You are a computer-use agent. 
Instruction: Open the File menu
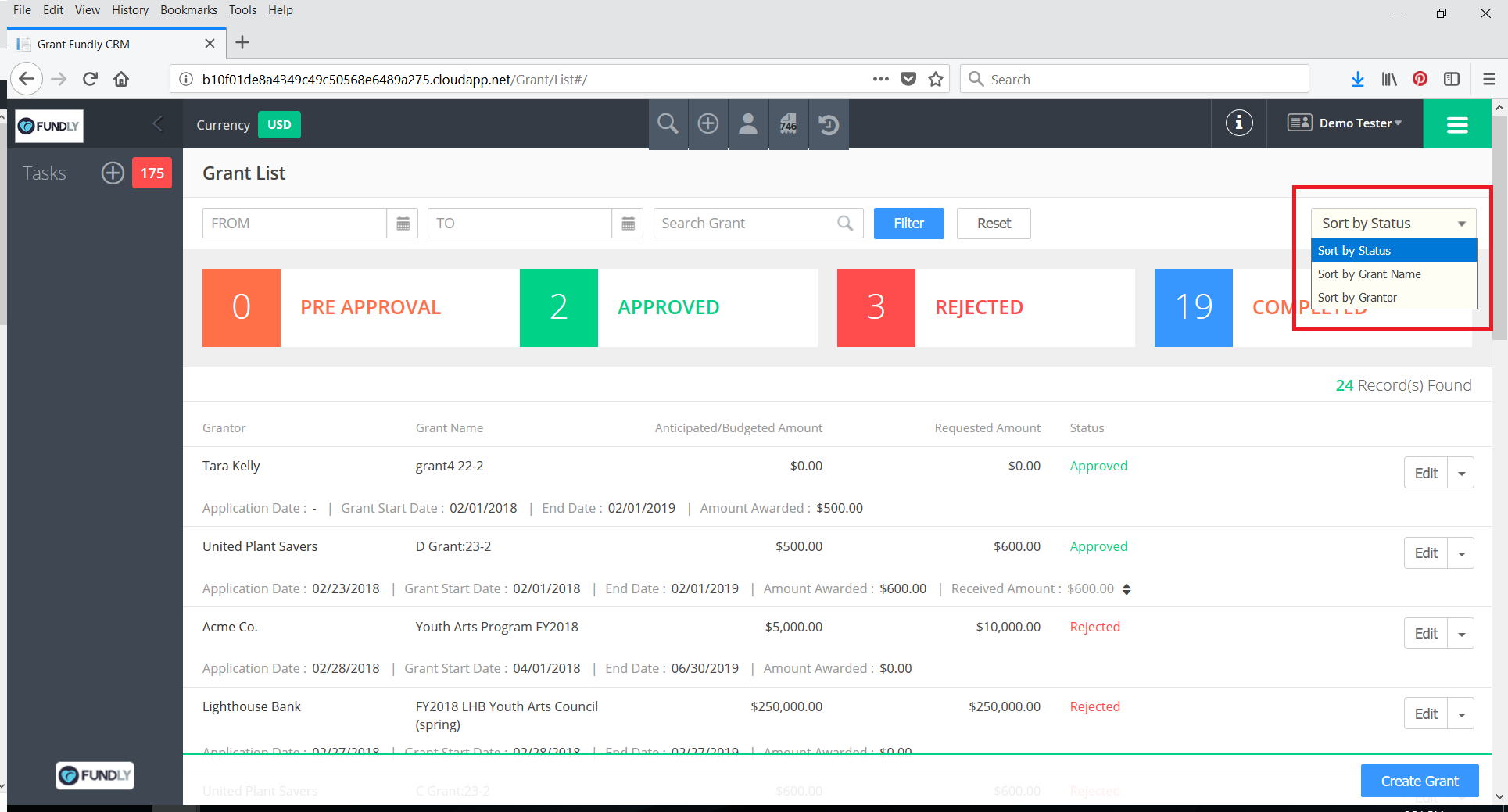22,10
